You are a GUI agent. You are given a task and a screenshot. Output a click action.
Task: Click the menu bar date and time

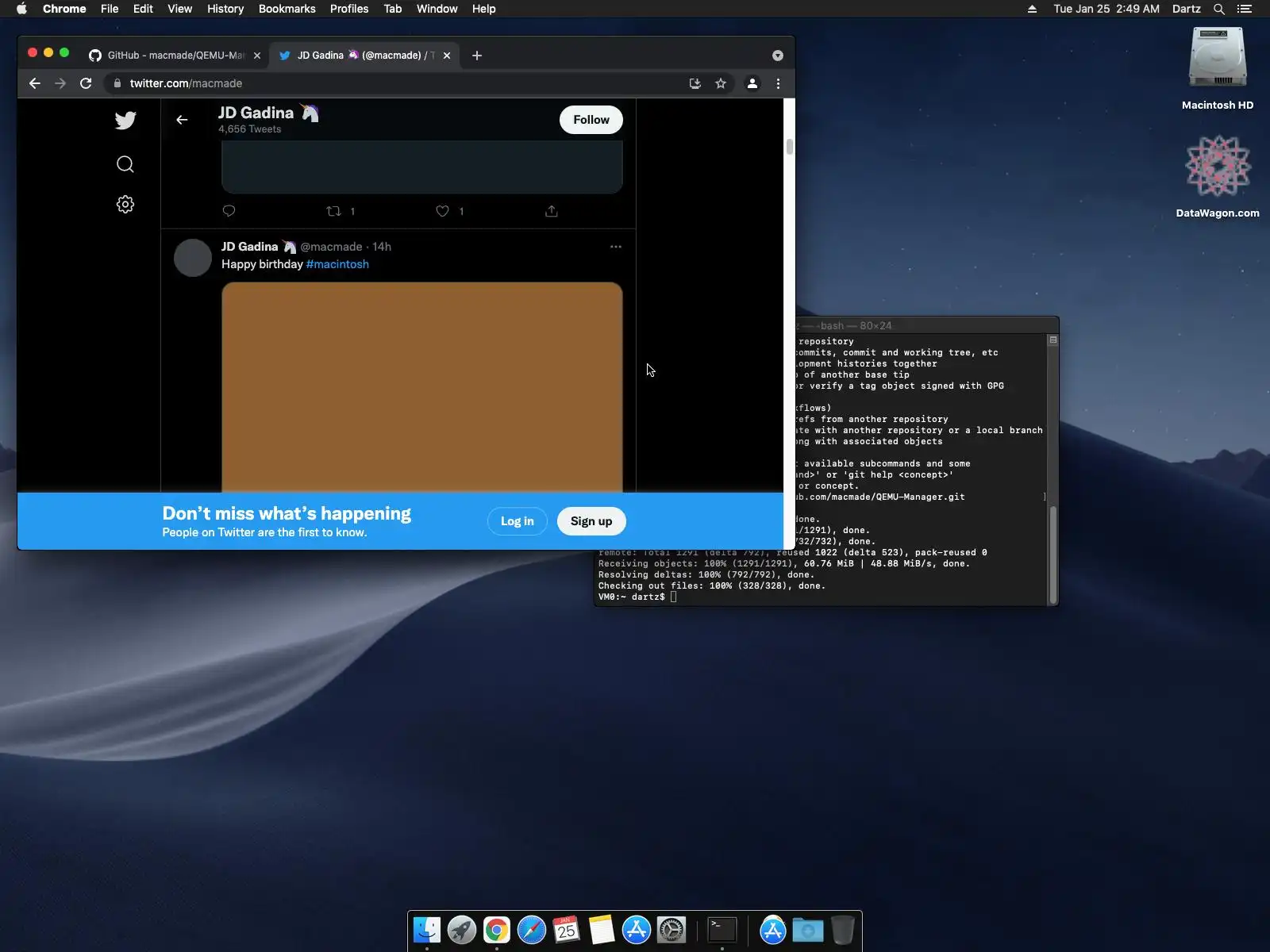tap(1106, 9)
